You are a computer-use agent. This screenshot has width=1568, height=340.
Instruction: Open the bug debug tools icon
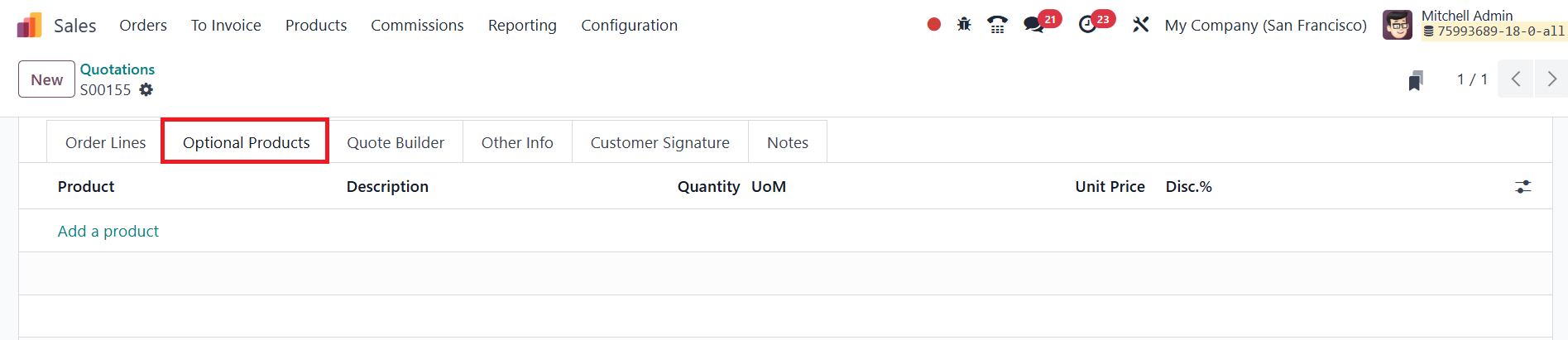point(964,25)
